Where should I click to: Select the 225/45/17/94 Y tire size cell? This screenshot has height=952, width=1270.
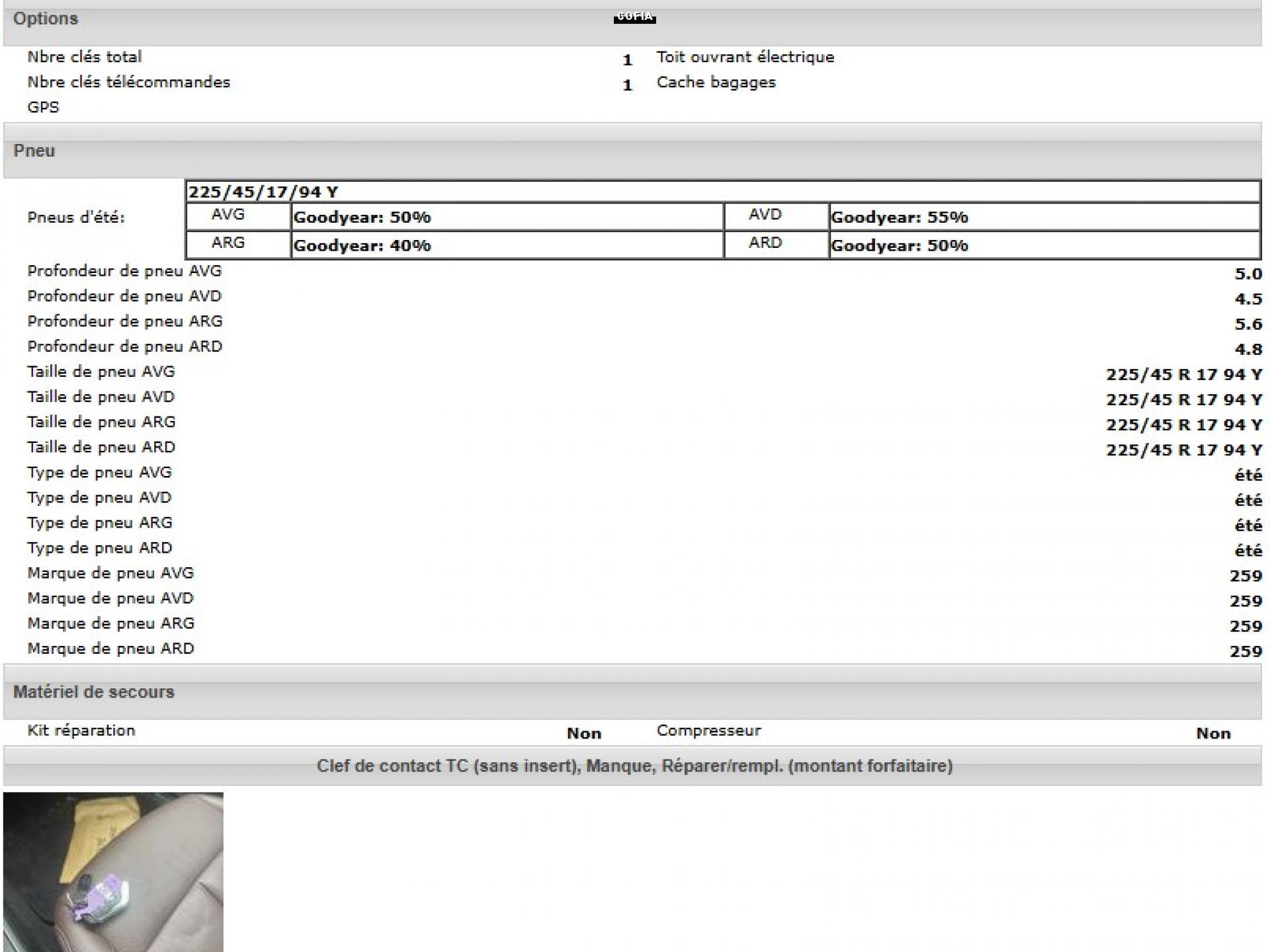[263, 192]
